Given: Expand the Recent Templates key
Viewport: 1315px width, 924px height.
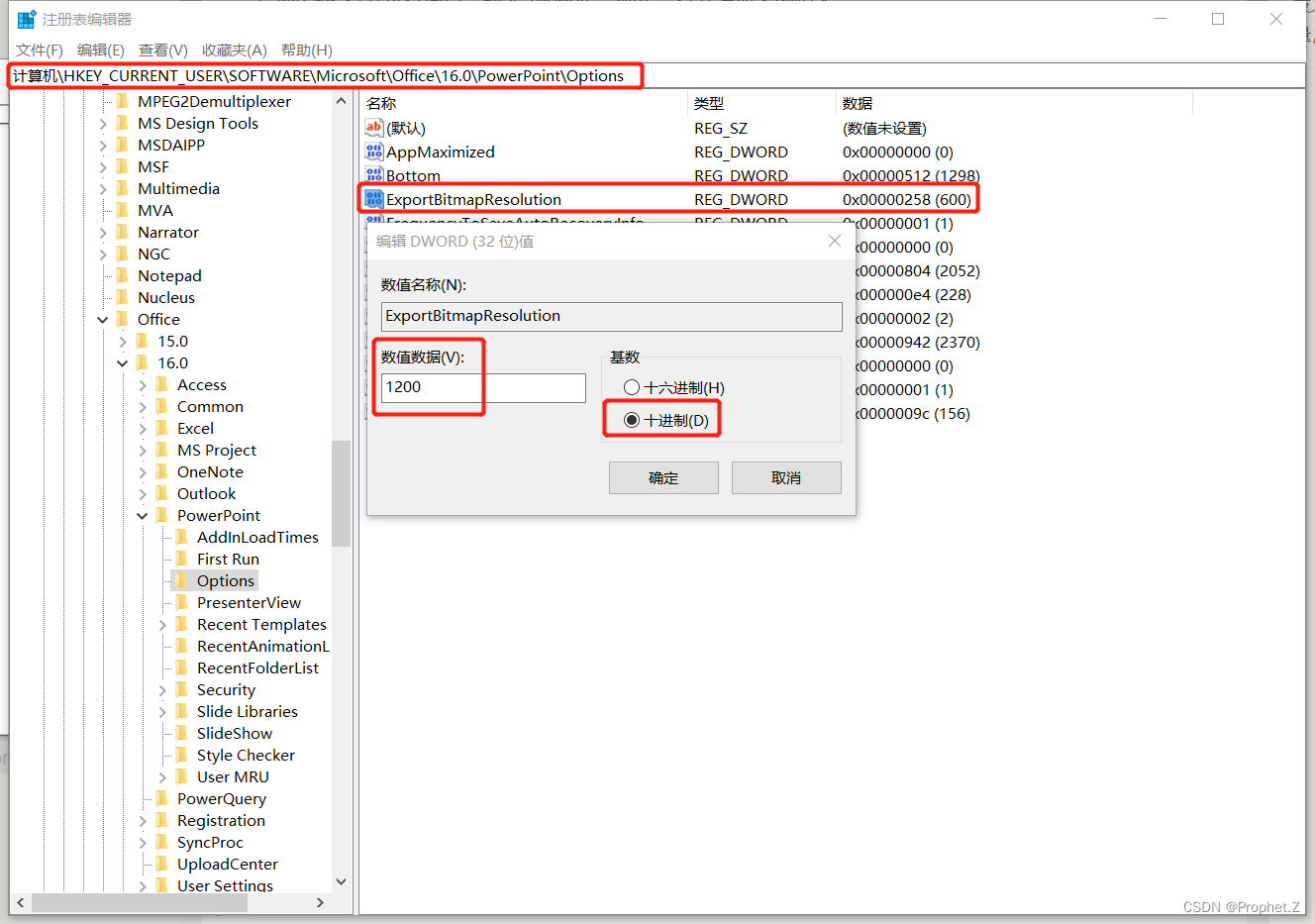Looking at the screenshot, I should coord(162,625).
